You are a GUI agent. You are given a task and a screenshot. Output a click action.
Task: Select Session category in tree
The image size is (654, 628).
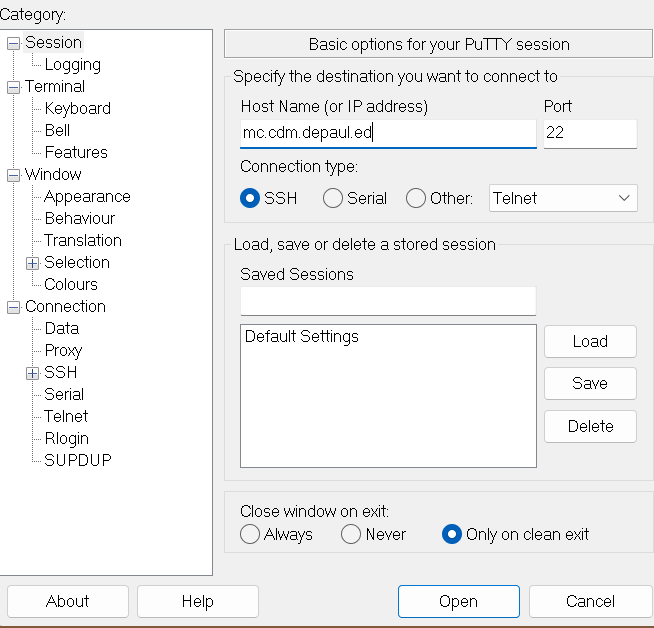53,43
